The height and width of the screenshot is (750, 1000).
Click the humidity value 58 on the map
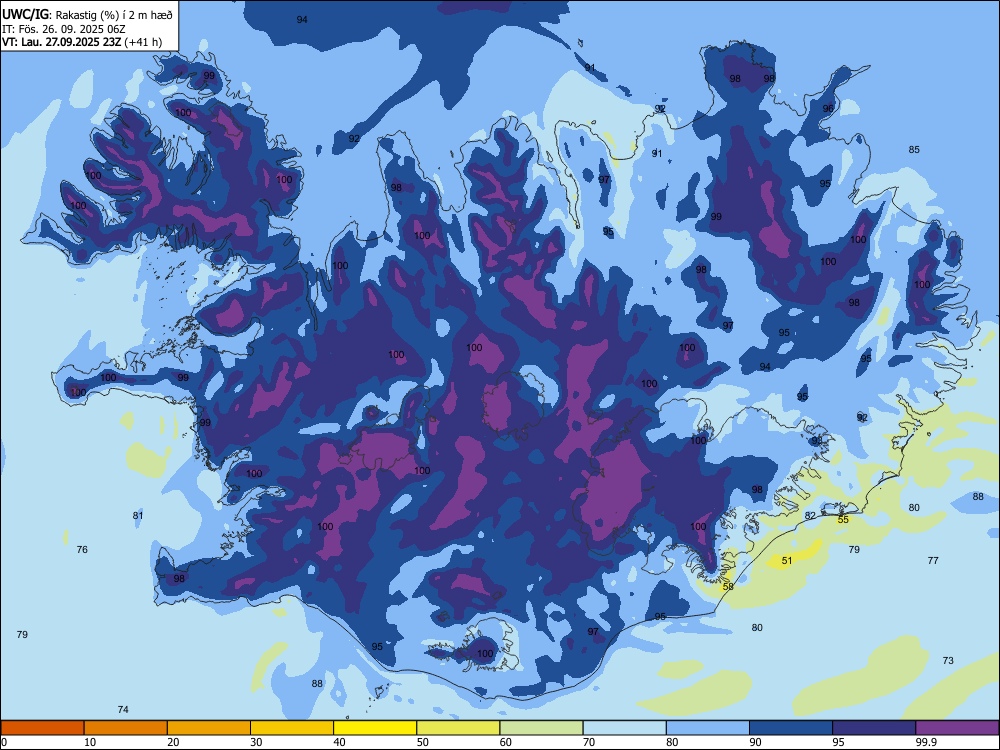(x=728, y=587)
